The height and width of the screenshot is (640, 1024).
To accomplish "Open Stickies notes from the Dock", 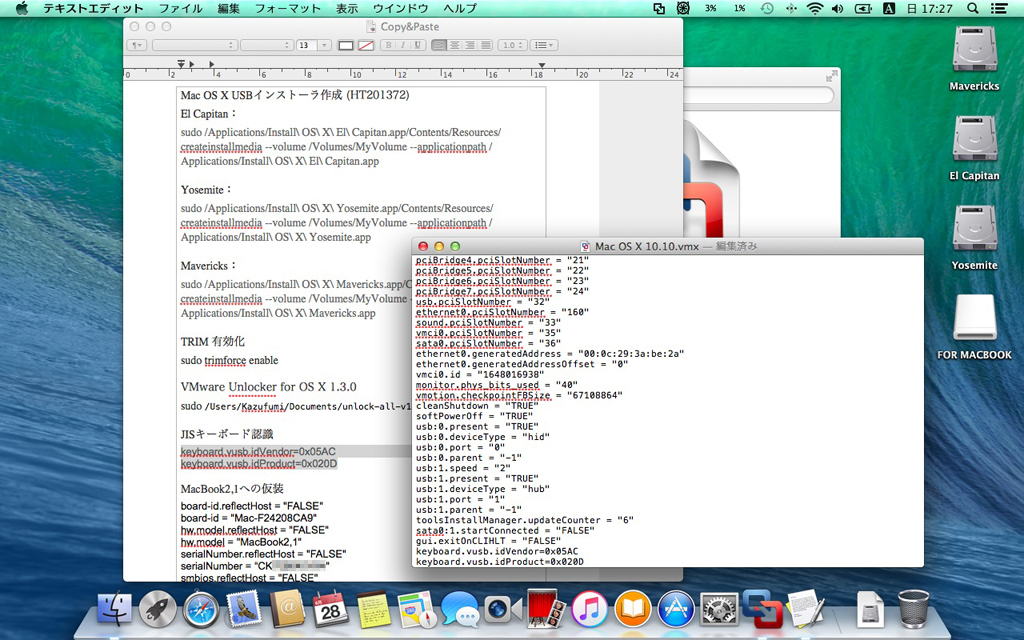I will (374, 609).
